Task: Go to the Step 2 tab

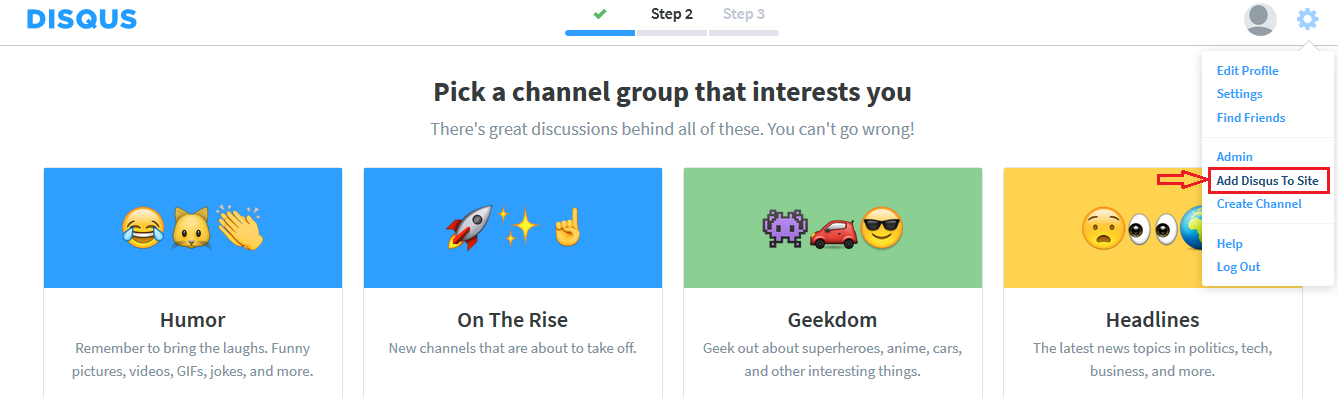Action: pyautogui.click(x=672, y=14)
